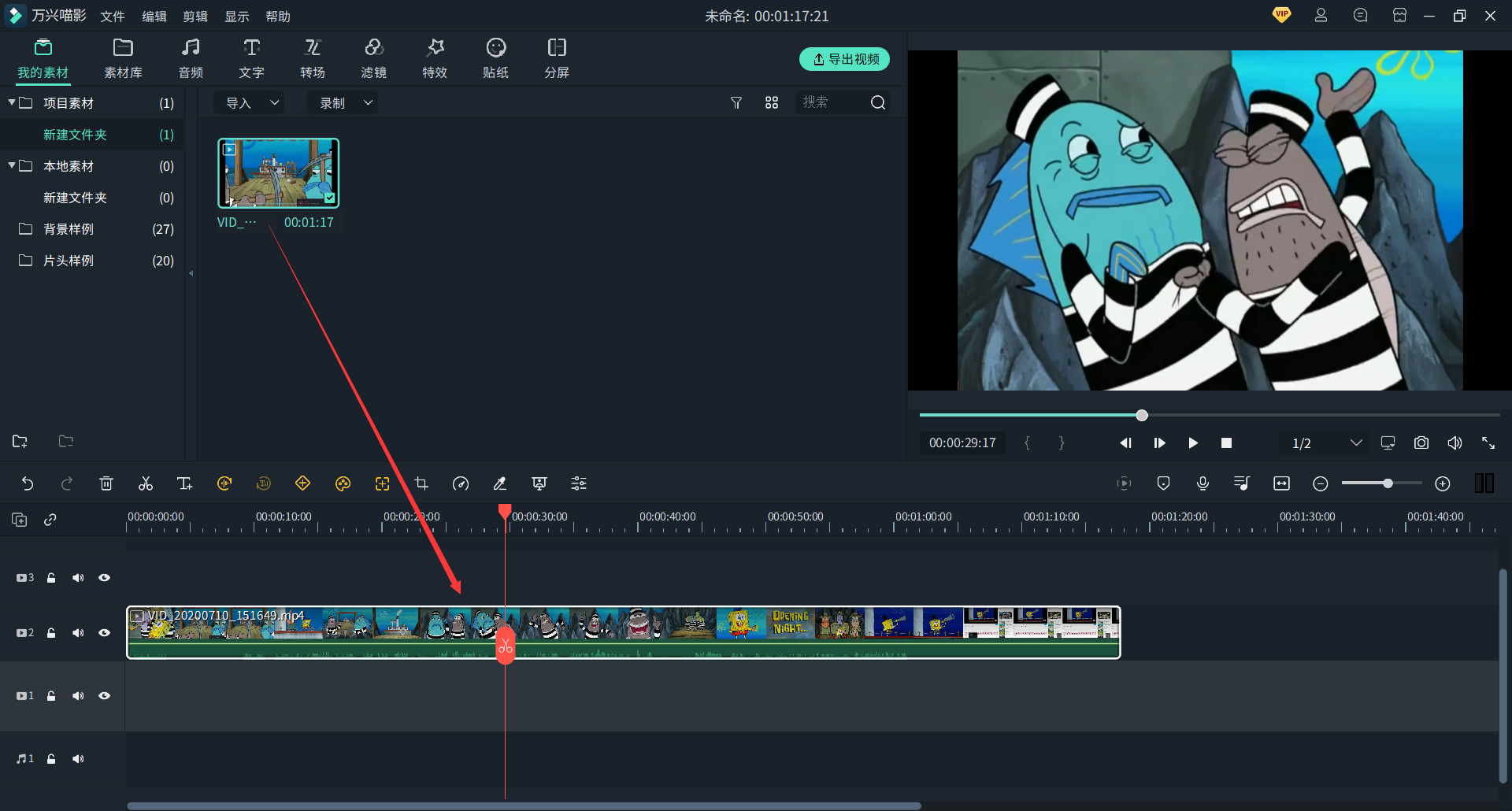Open the edit settings sliders icon
This screenshot has height=811, width=1512.
click(x=579, y=483)
